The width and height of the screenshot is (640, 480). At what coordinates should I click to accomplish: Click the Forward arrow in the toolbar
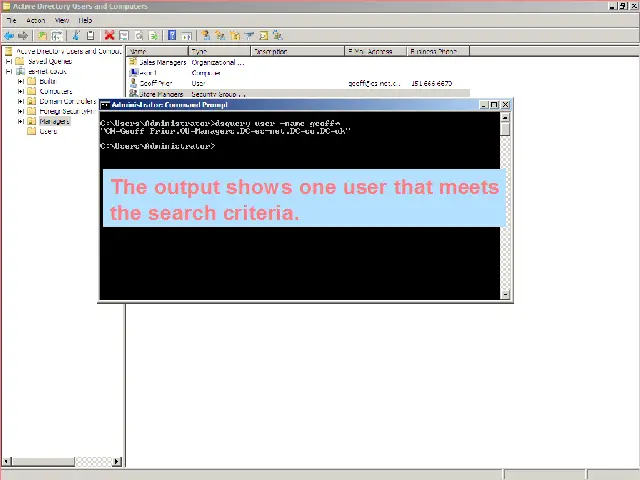click(x=23, y=36)
